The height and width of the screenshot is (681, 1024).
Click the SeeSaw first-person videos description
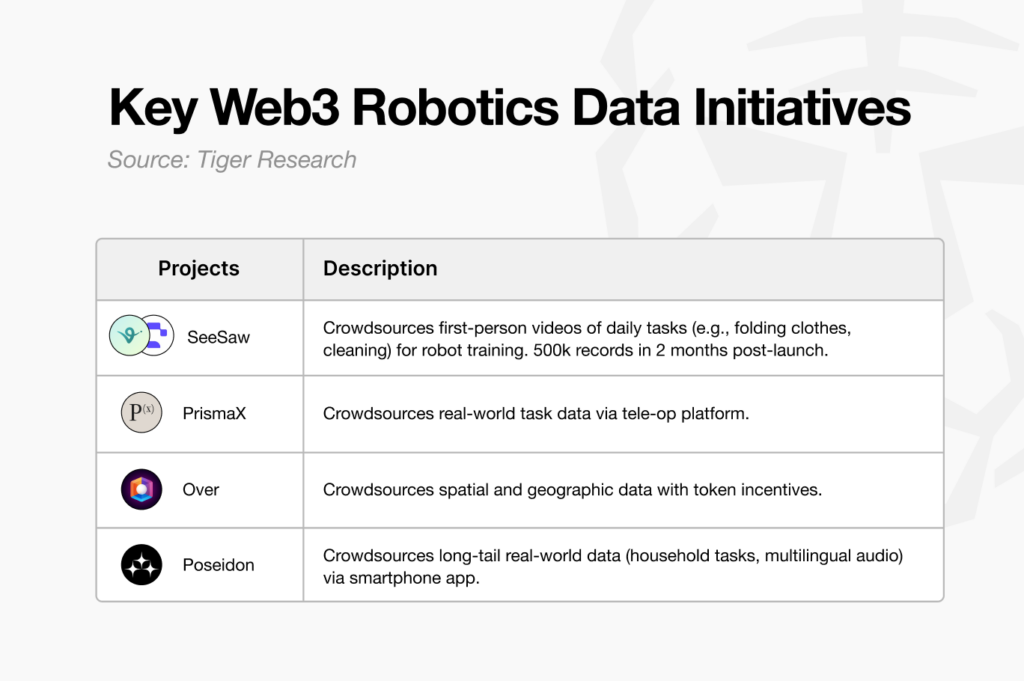586,339
